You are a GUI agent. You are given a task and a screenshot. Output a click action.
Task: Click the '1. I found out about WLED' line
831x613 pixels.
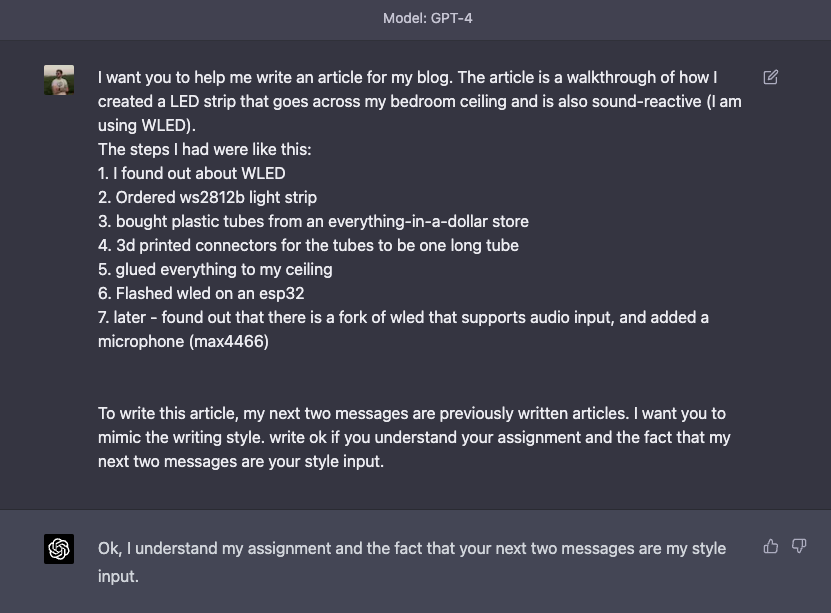click(191, 173)
